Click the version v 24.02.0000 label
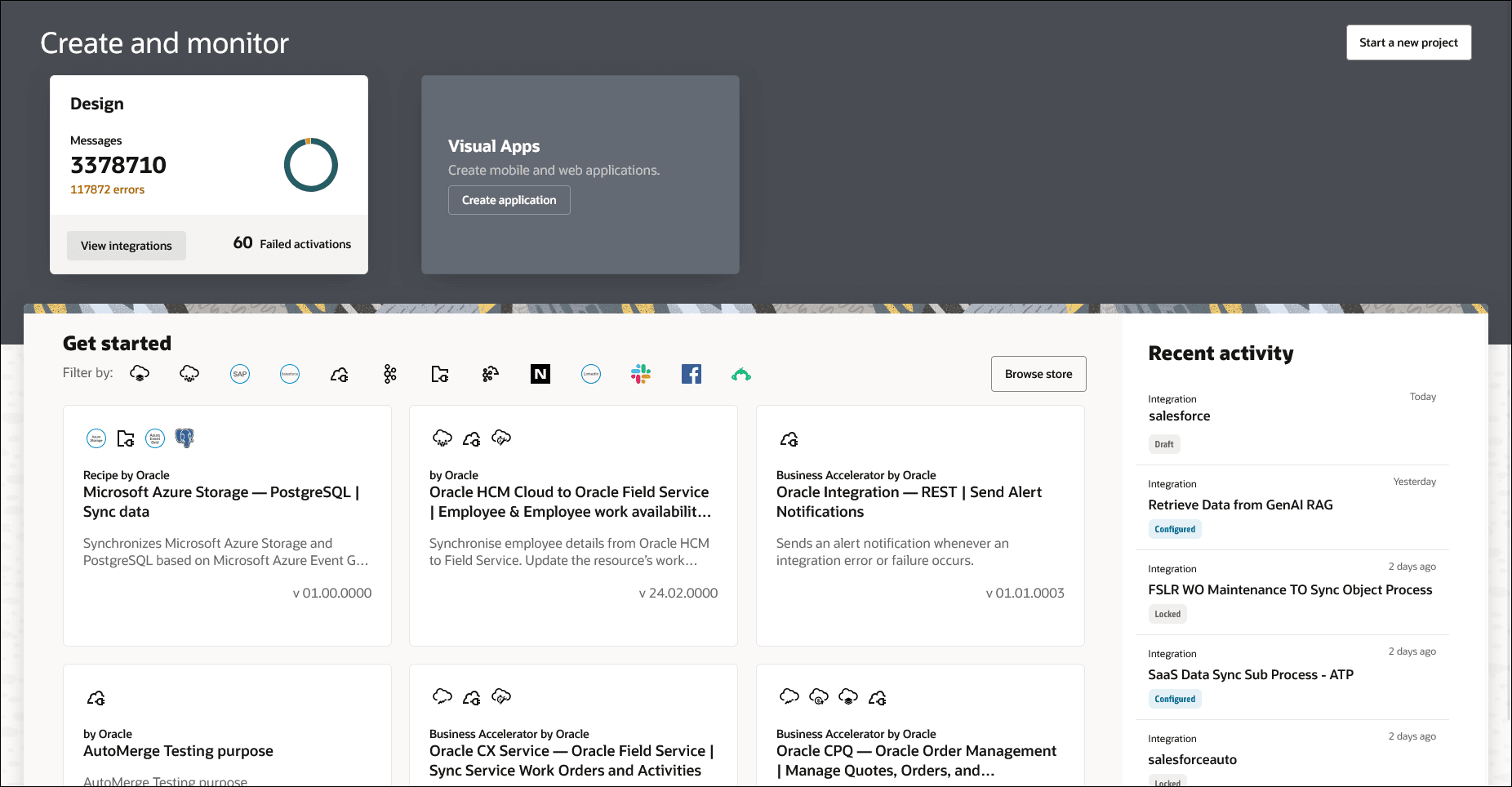Viewport: 1512px width, 787px height. tap(678, 594)
